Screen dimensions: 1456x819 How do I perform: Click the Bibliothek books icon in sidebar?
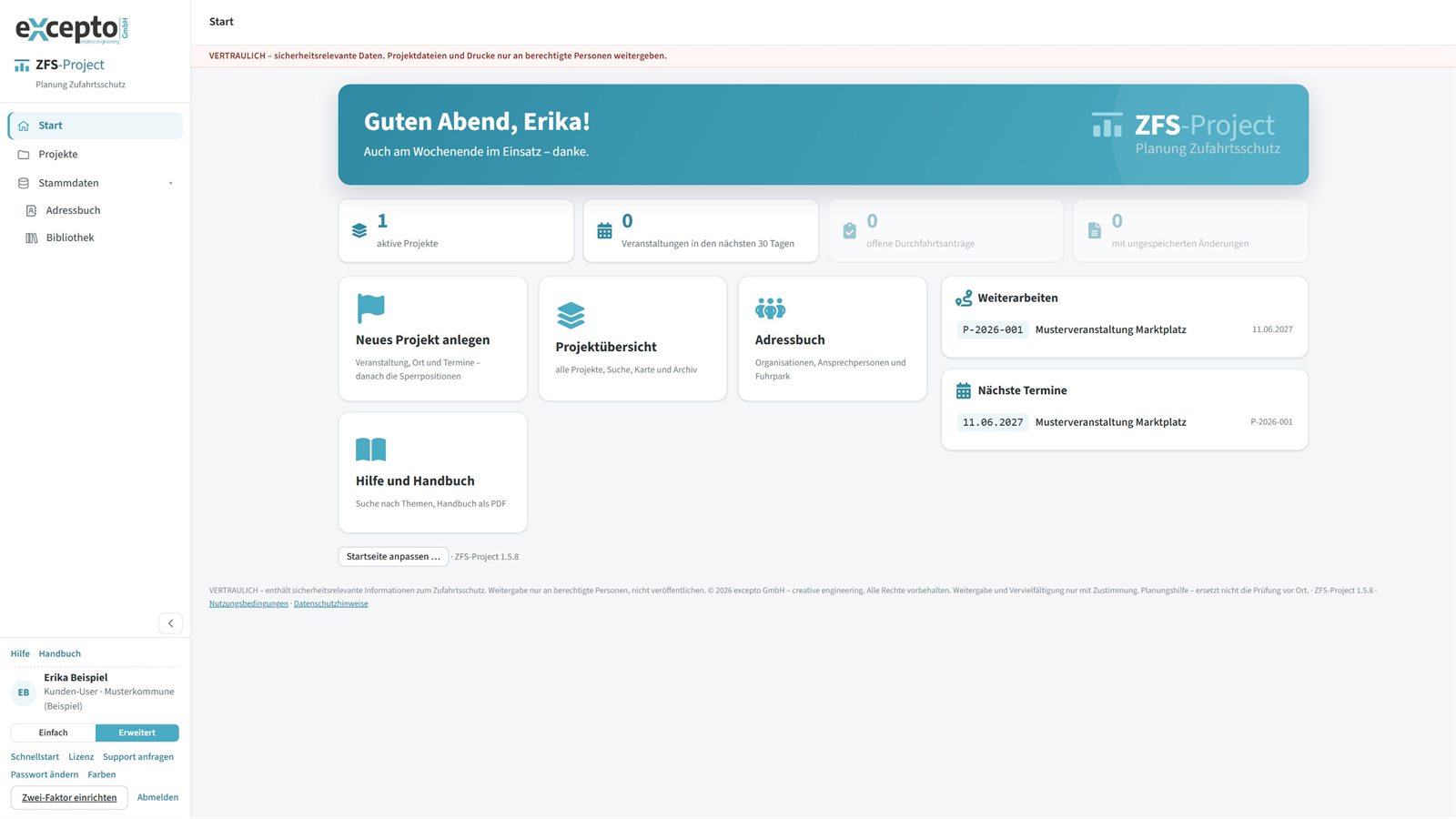[31, 238]
